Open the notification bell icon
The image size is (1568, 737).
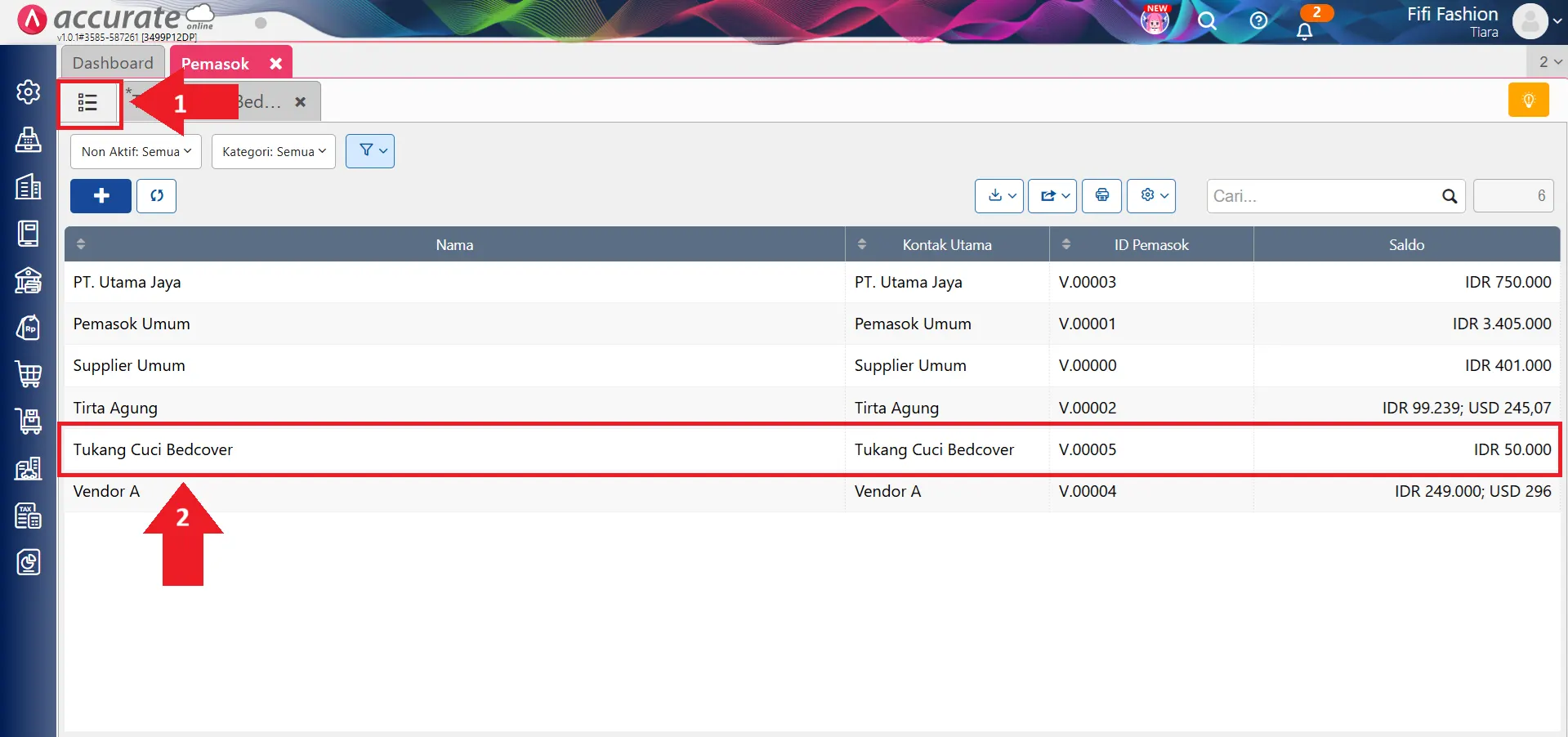1304,31
